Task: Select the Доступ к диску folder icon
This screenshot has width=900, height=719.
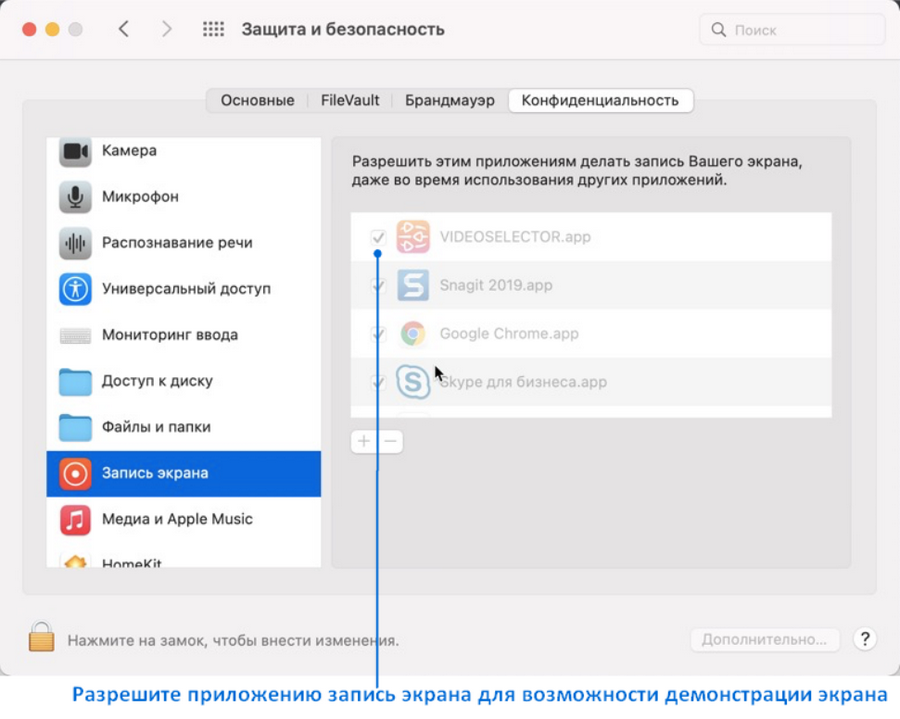Action: [x=75, y=382]
